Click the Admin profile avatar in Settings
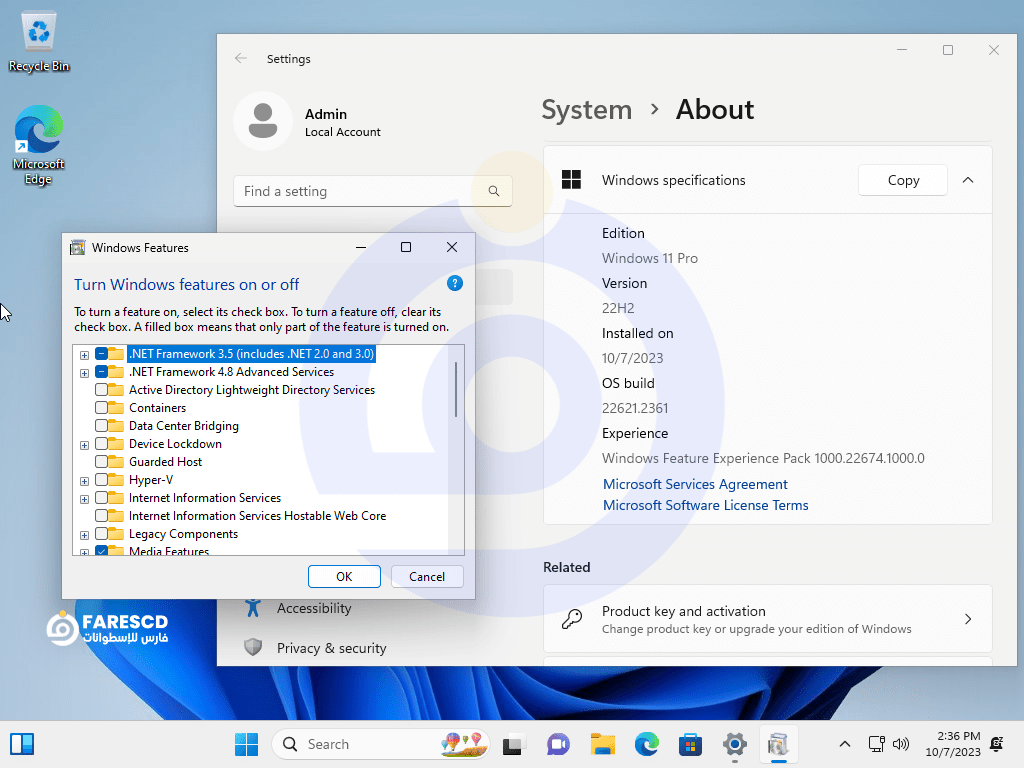The image size is (1024, 768). point(263,121)
